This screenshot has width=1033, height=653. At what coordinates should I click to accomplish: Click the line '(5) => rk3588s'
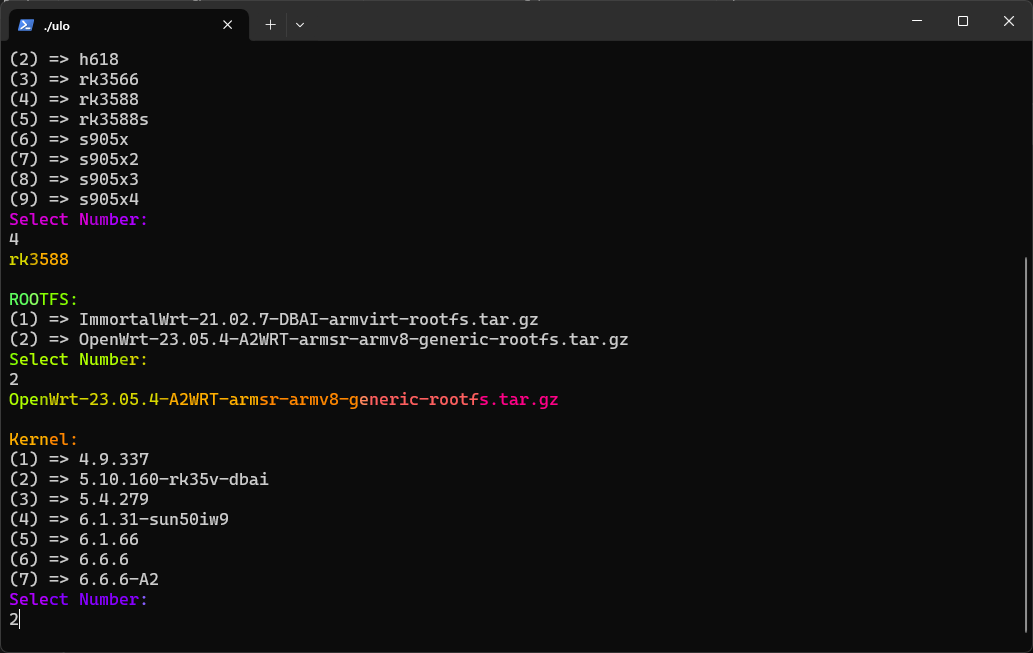point(79,119)
